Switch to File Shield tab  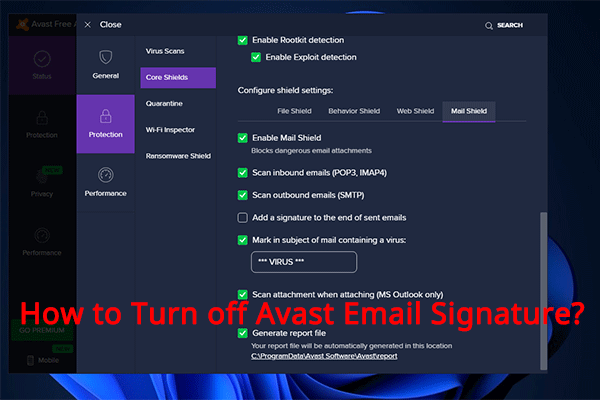coord(294,111)
